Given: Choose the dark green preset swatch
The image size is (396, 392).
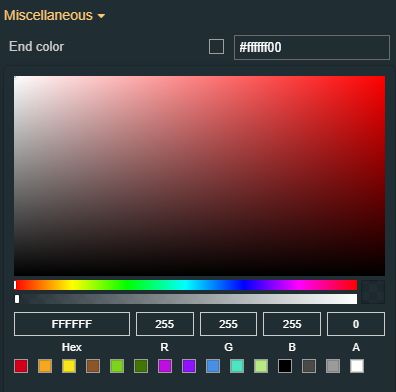Looking at the screenshot, I should click(x=141, y=366).
